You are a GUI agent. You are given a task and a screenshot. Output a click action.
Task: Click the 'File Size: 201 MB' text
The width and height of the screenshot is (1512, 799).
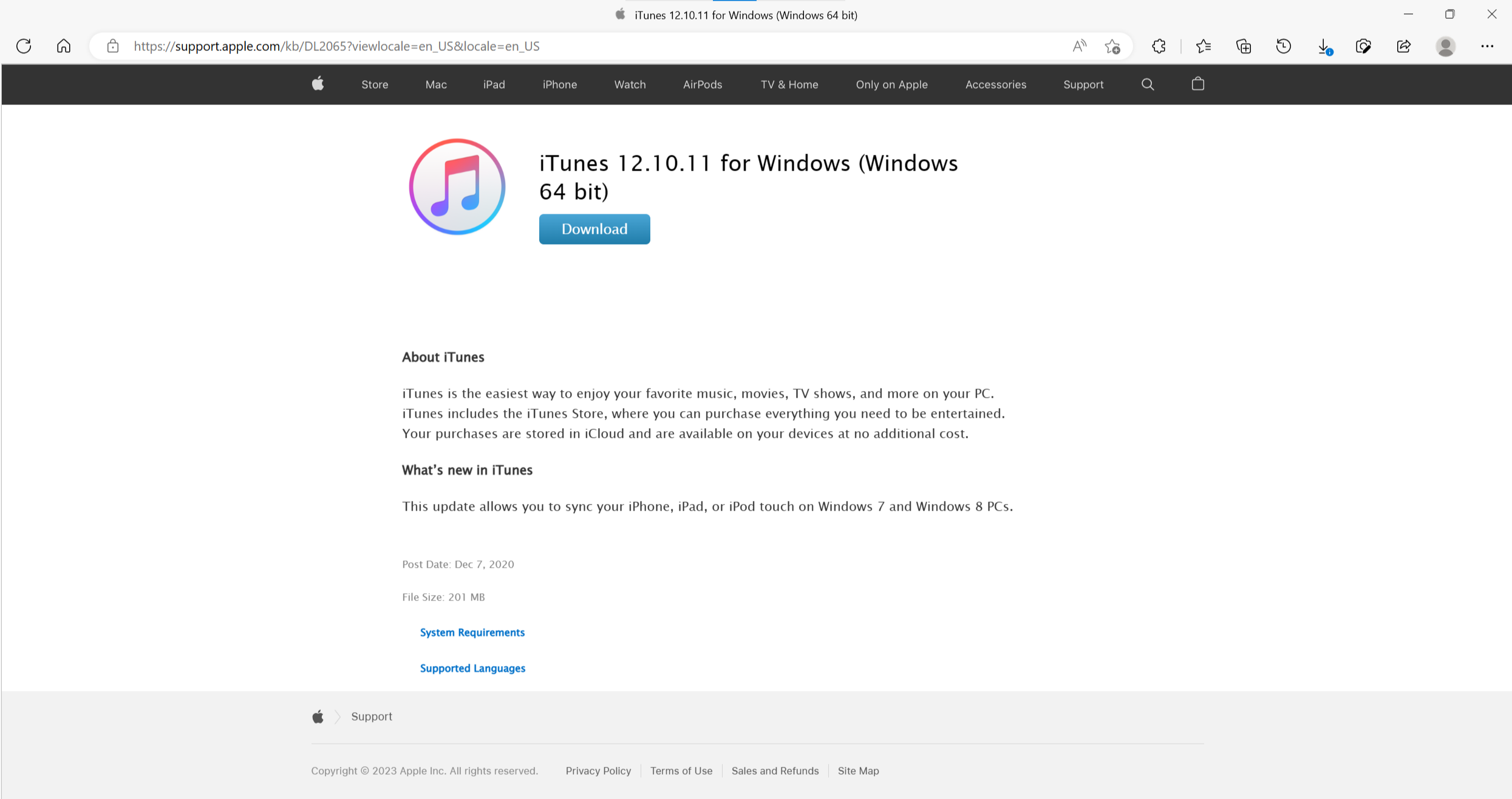(443, 597)
